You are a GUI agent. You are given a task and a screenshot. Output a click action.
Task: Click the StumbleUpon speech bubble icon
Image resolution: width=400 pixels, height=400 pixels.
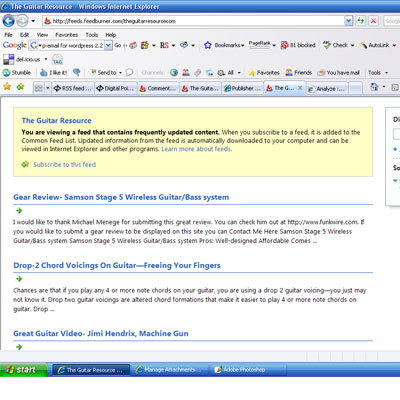tap(130, 72)
